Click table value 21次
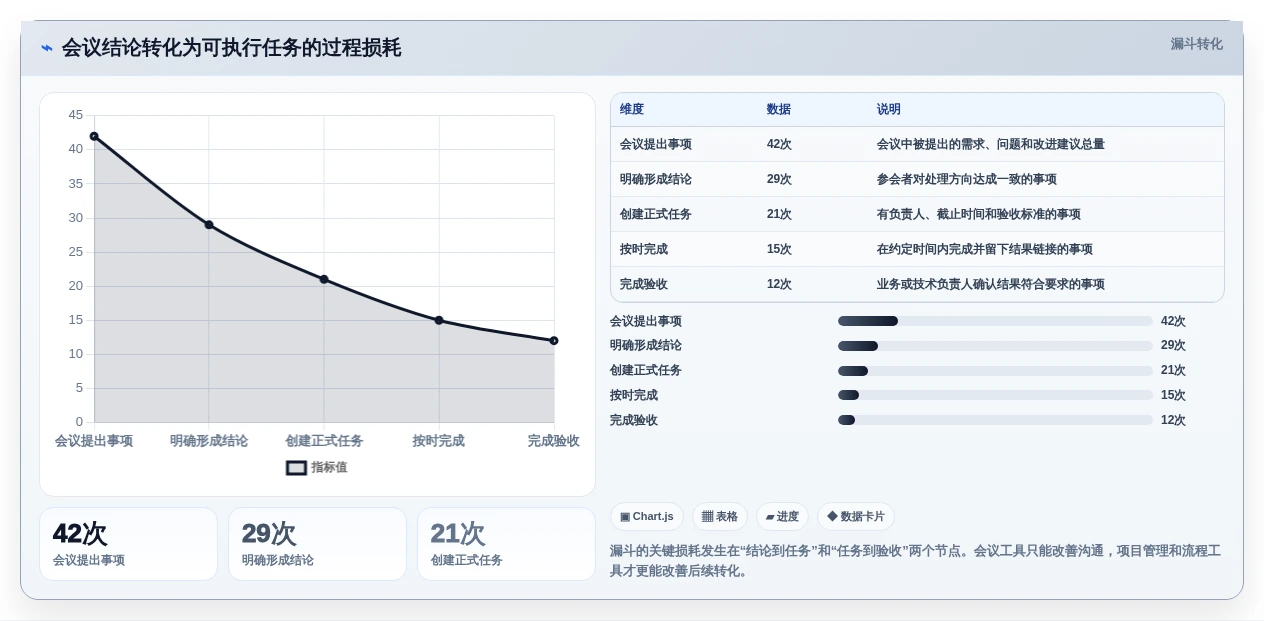 [779, 214]
